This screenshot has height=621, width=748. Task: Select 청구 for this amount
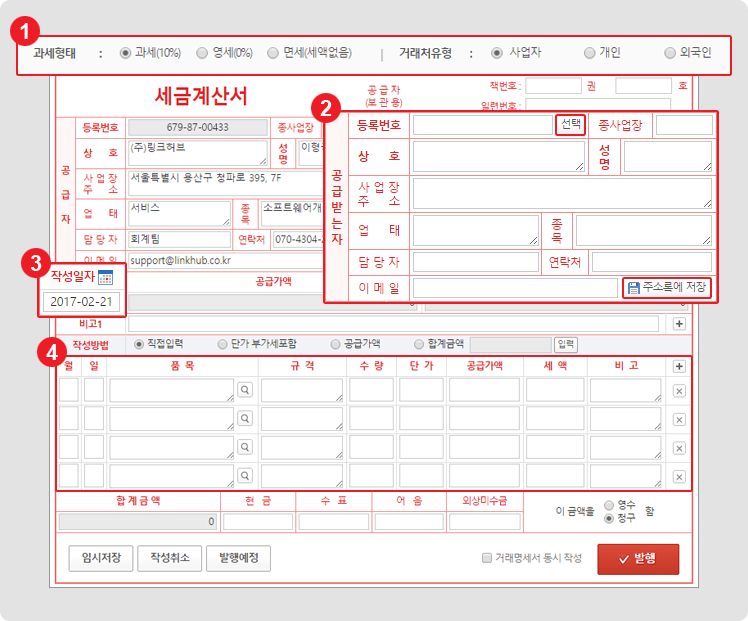click(609, 518)
